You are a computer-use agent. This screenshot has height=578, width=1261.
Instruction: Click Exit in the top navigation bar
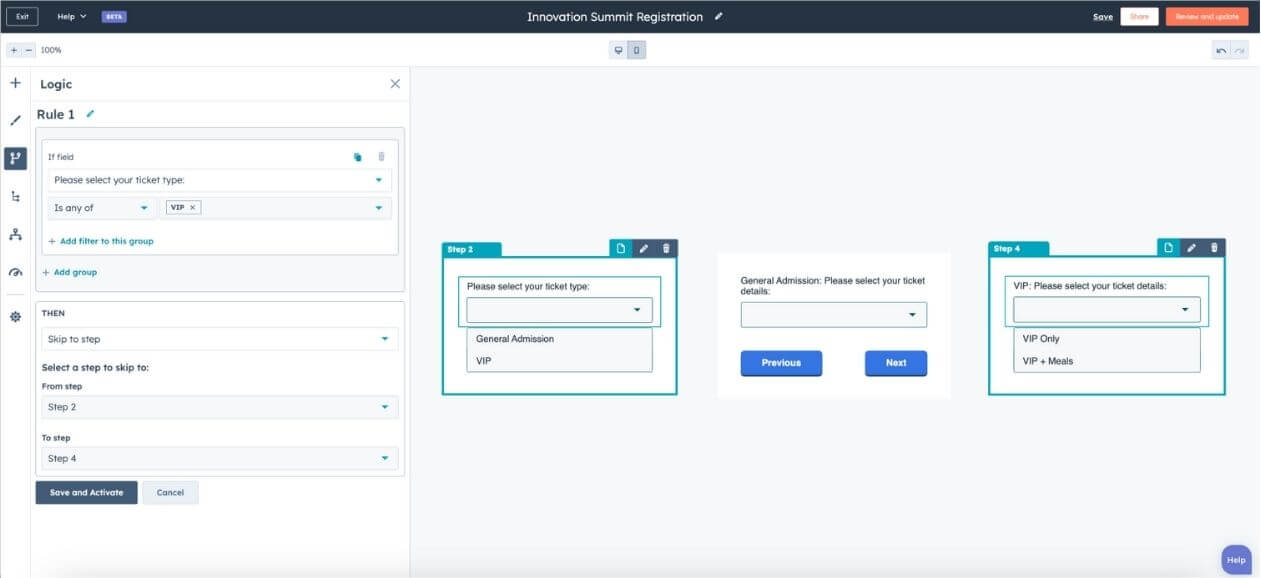(21, 16)
